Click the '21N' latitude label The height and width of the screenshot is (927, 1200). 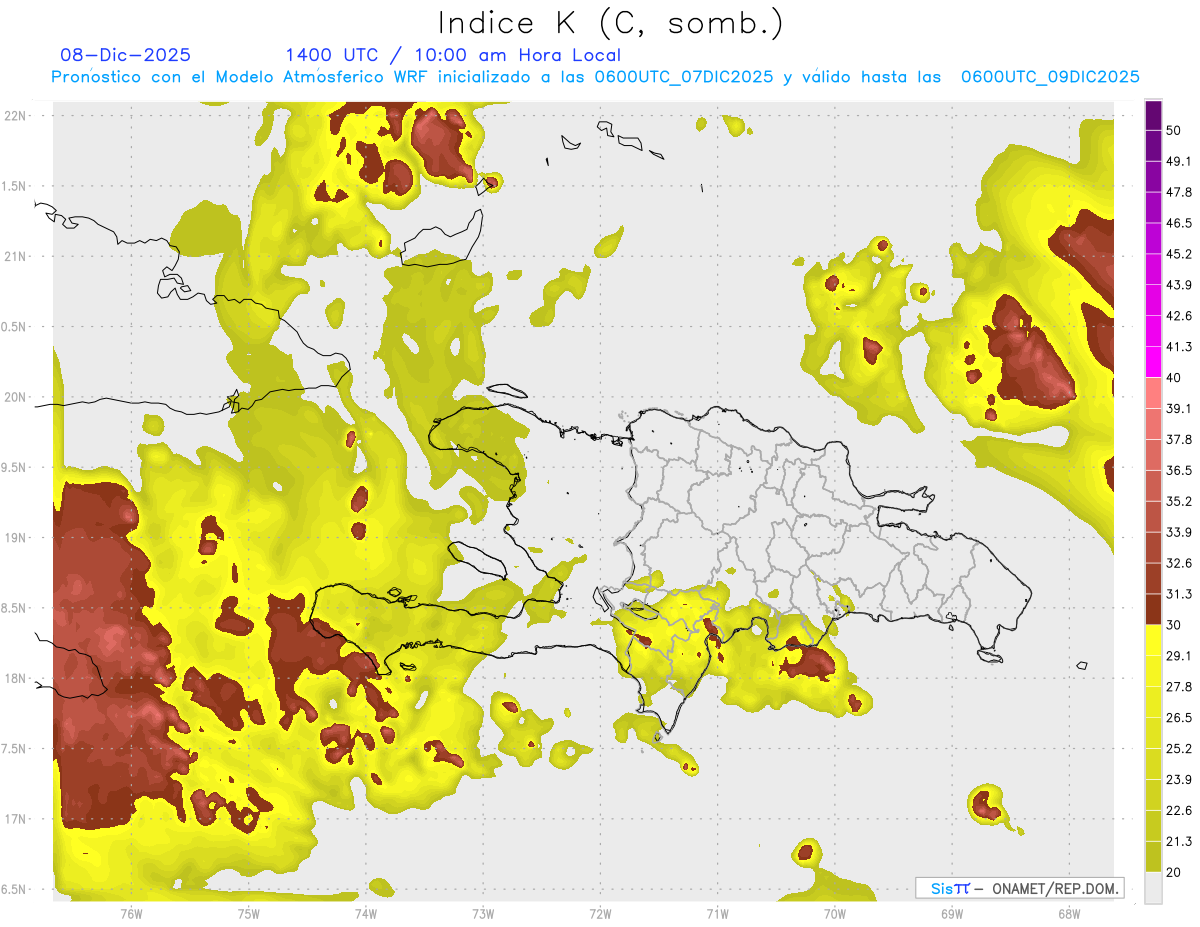tap(16, 256)
